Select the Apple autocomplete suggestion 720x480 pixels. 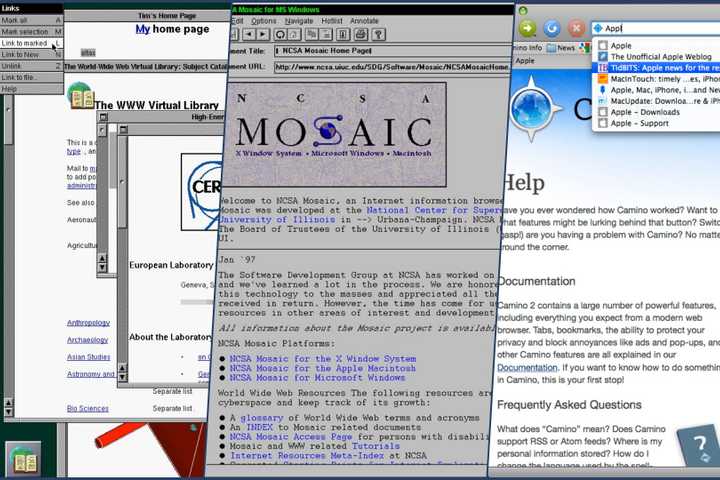(657, 45)
